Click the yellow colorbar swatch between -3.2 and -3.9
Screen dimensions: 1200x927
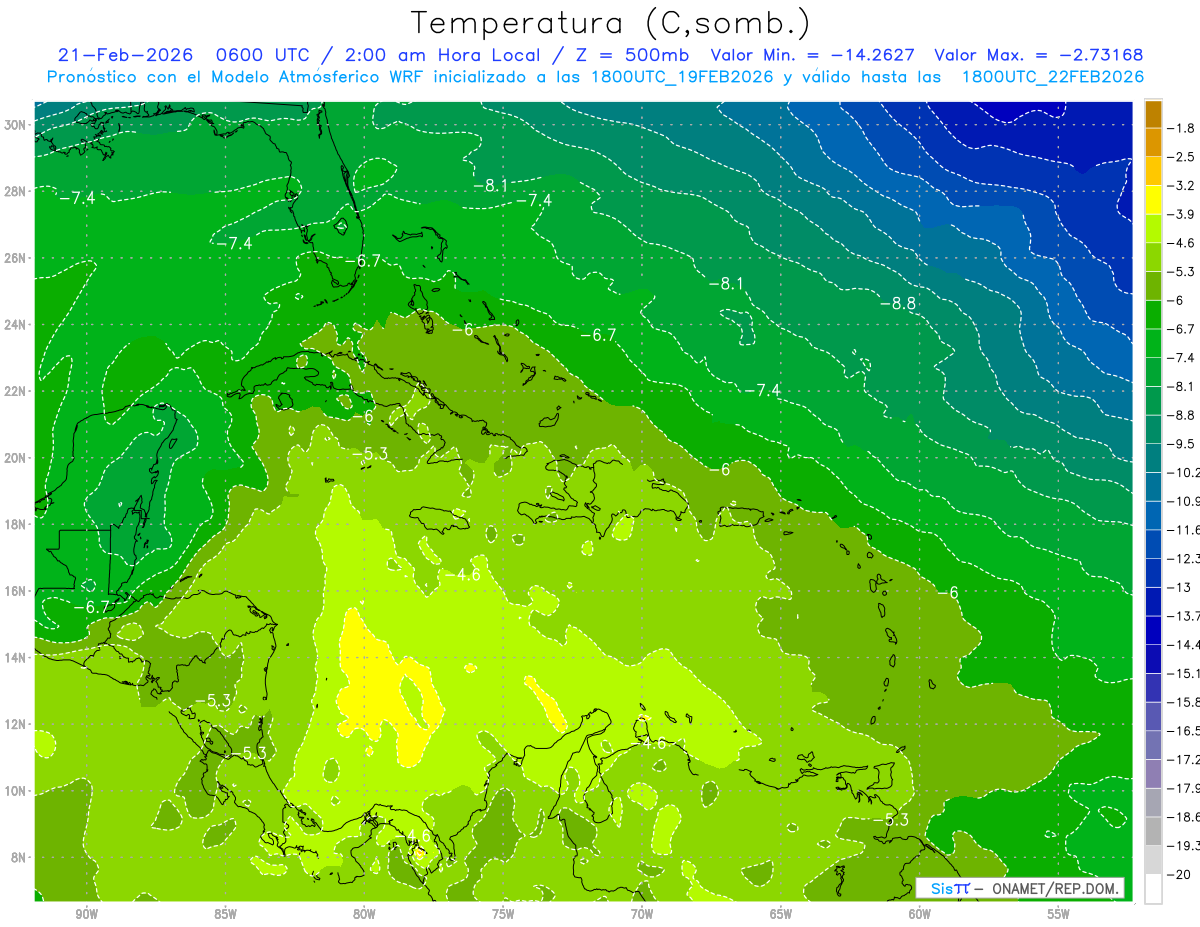(x=1153, y=200)
